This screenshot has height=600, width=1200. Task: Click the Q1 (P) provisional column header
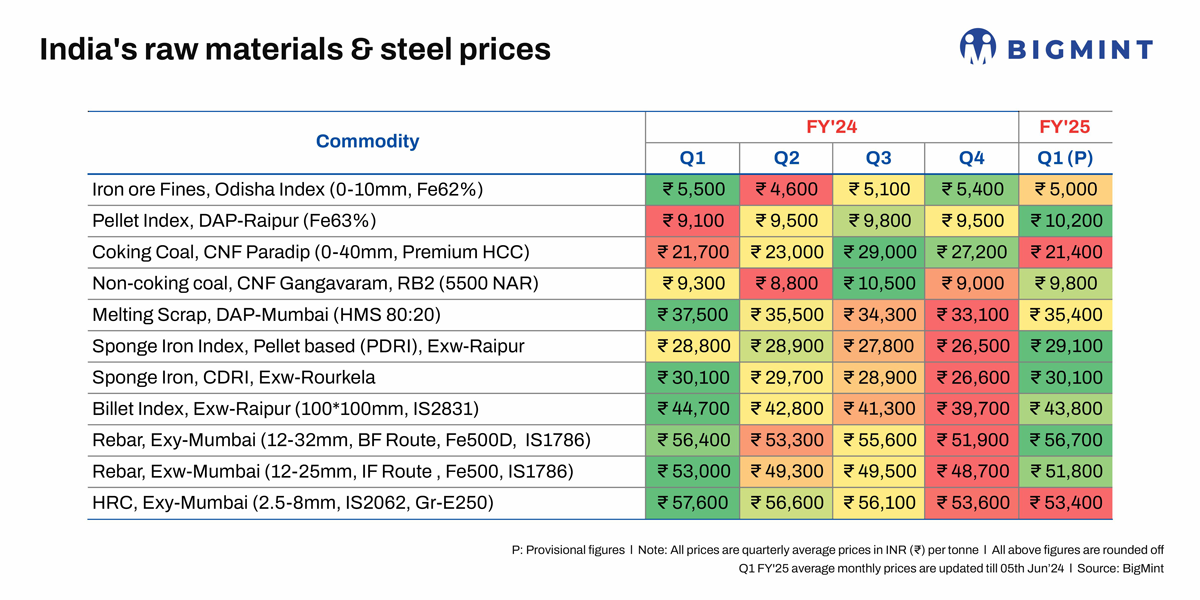(x=1065, y=158)
